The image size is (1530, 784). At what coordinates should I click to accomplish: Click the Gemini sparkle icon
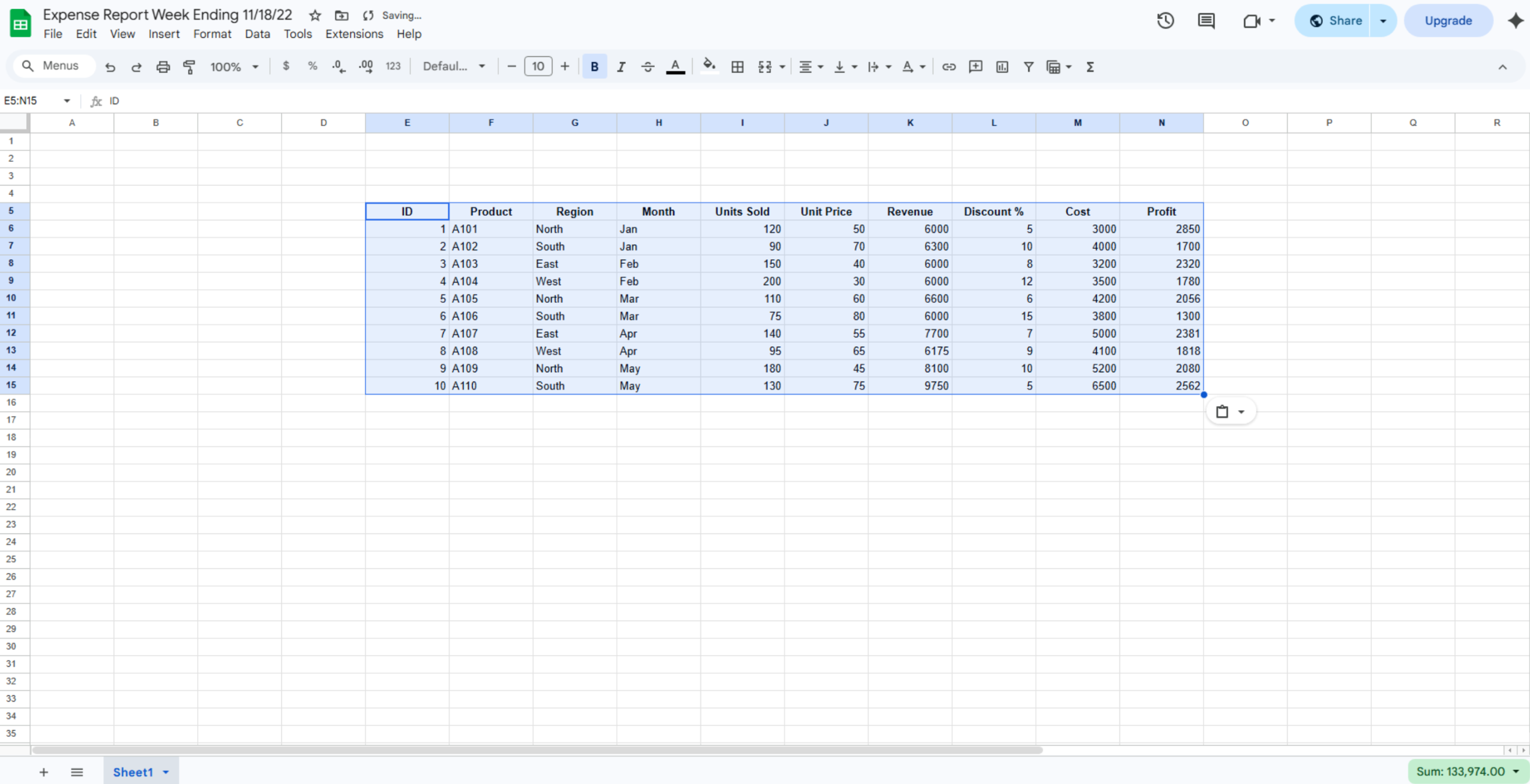(x=1515, y=21)
